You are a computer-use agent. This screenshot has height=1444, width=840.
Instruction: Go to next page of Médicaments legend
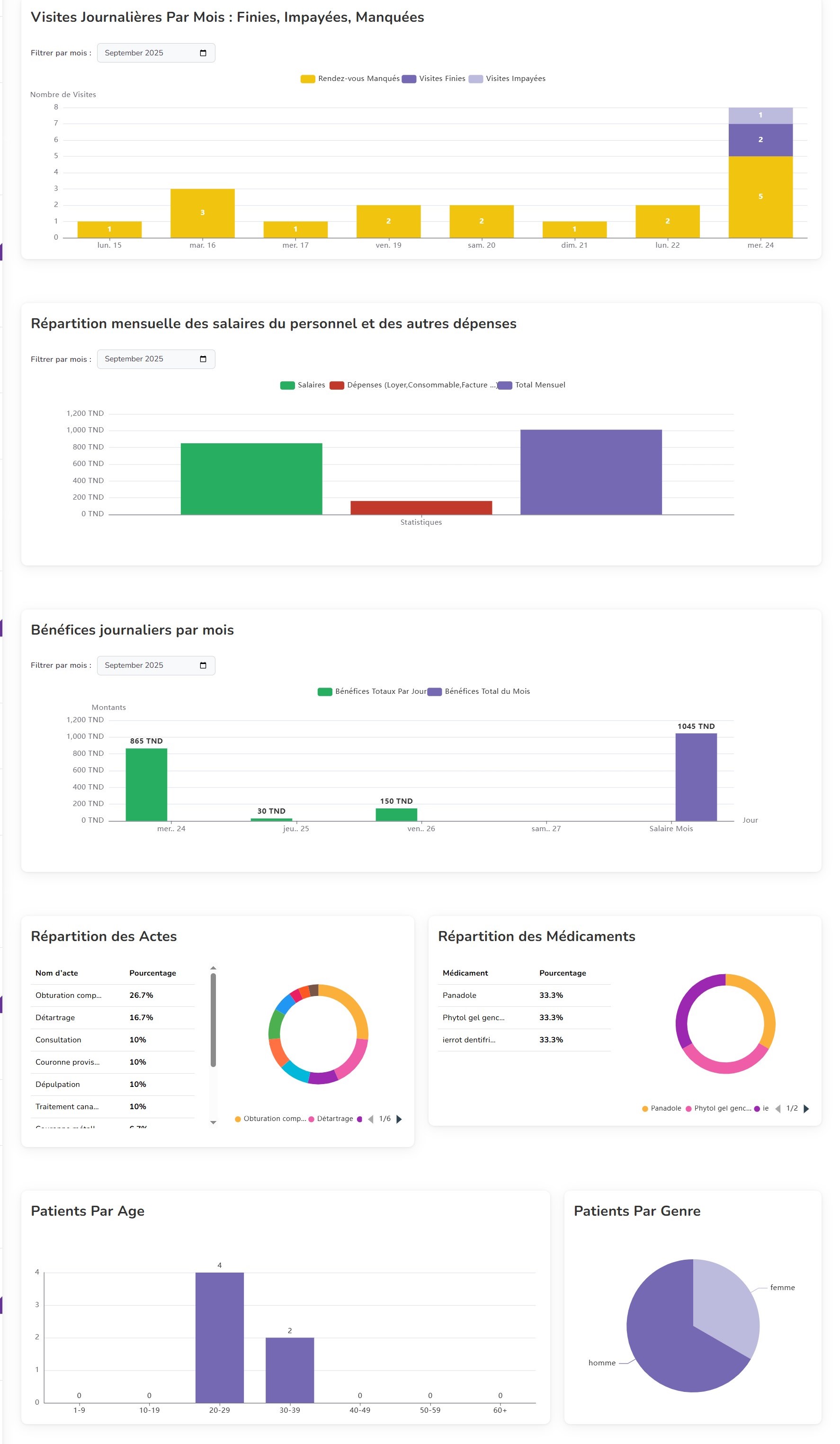pyautogui.click(x=806, y=1109)
